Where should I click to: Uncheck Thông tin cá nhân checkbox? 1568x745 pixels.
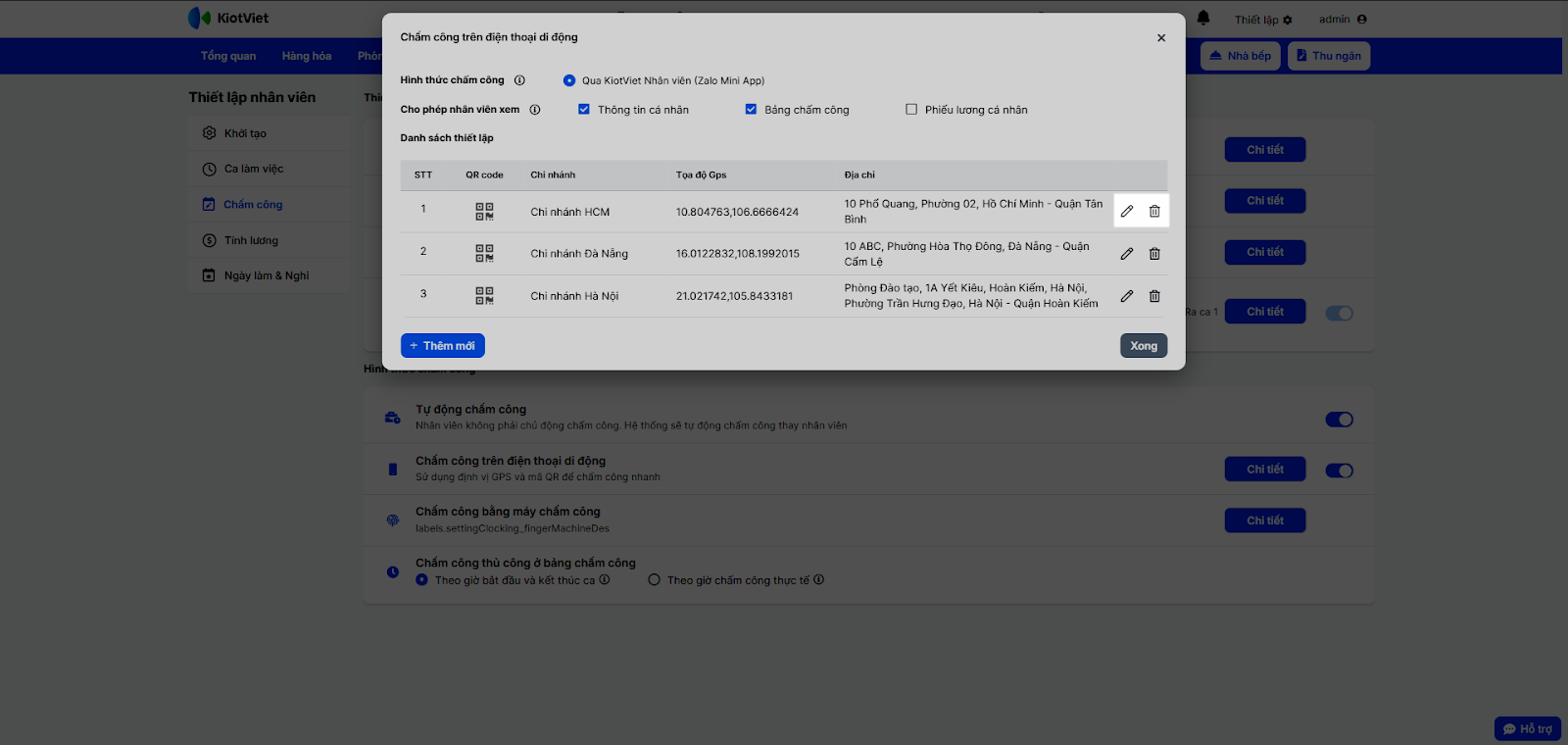click(x=584, y=110)
